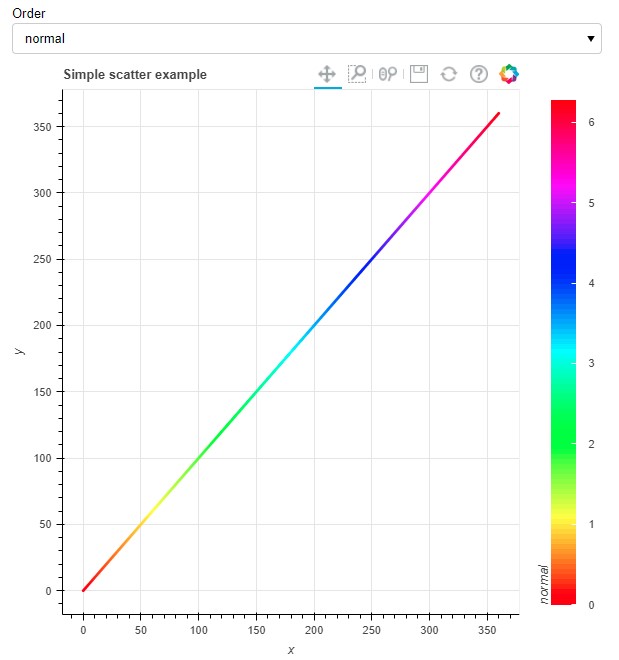Open the Order dropdown
619x660 pixels.
click(307, 39)
